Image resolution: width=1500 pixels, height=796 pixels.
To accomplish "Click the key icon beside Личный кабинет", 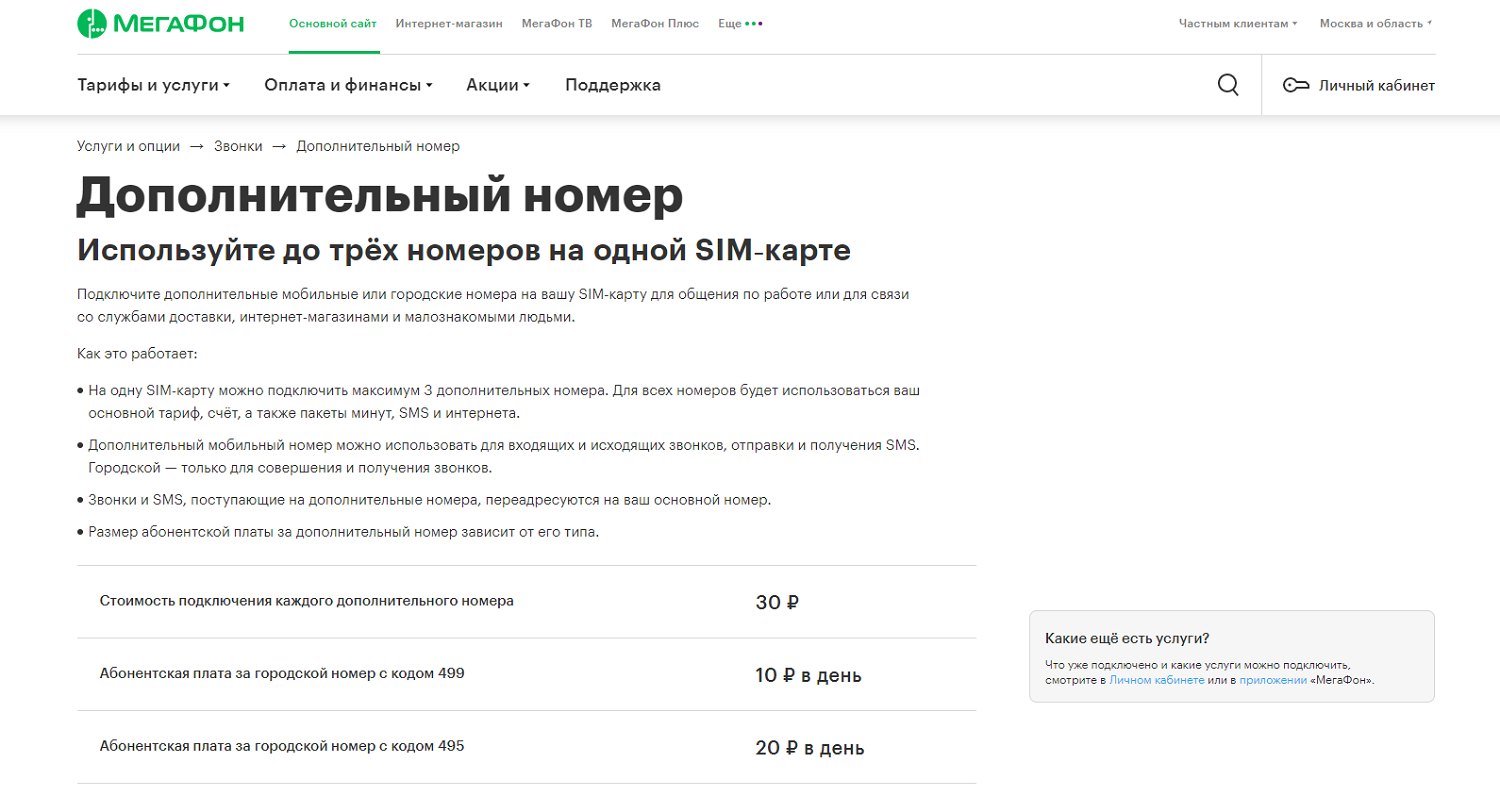I will coord(1296,86).
